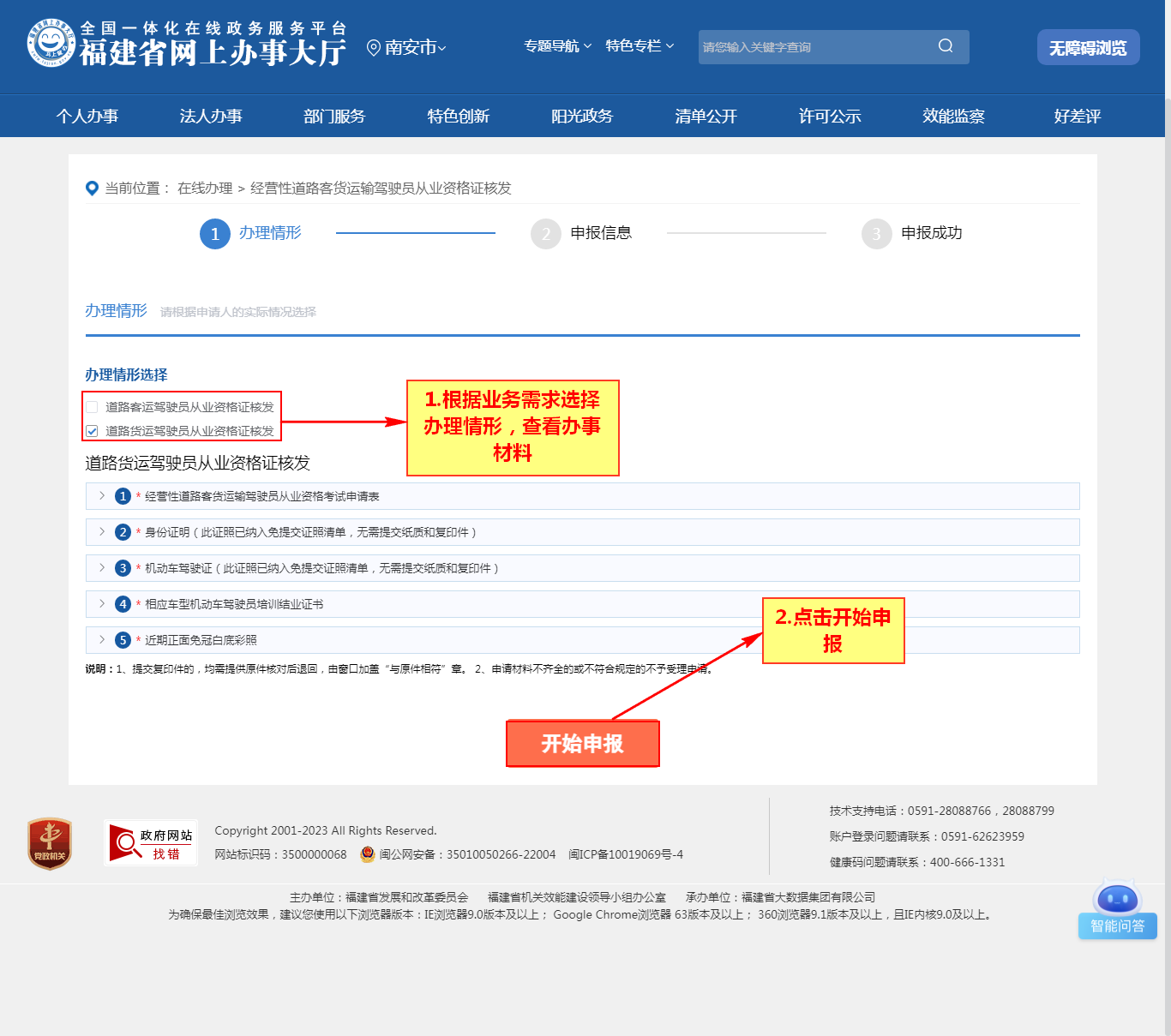Click step 2 circle 申报信息

pyautogui.click(x=546, y=234)
